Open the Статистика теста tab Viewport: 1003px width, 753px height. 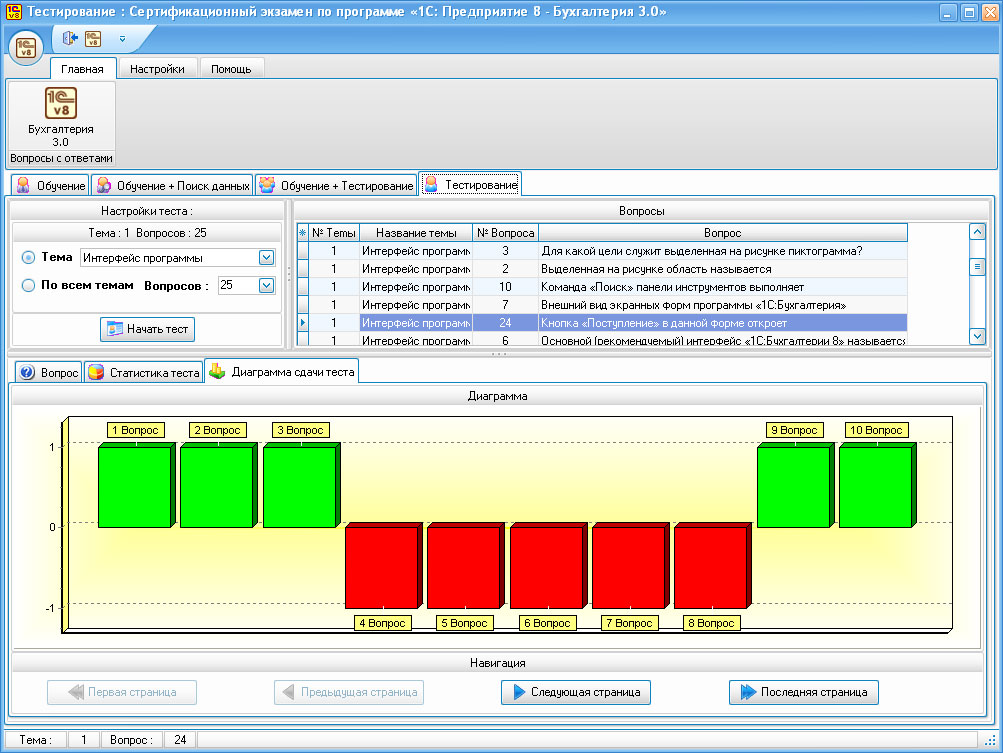144,373
